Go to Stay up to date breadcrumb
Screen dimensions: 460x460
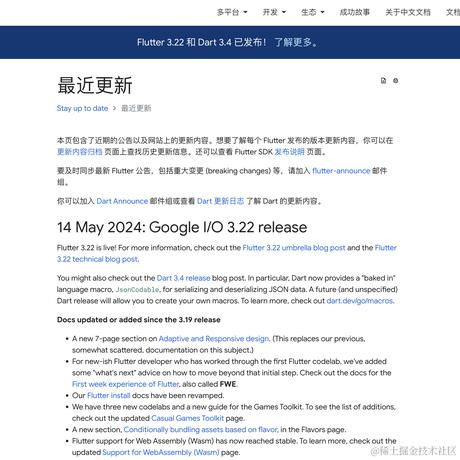click(x=82, y=108)
